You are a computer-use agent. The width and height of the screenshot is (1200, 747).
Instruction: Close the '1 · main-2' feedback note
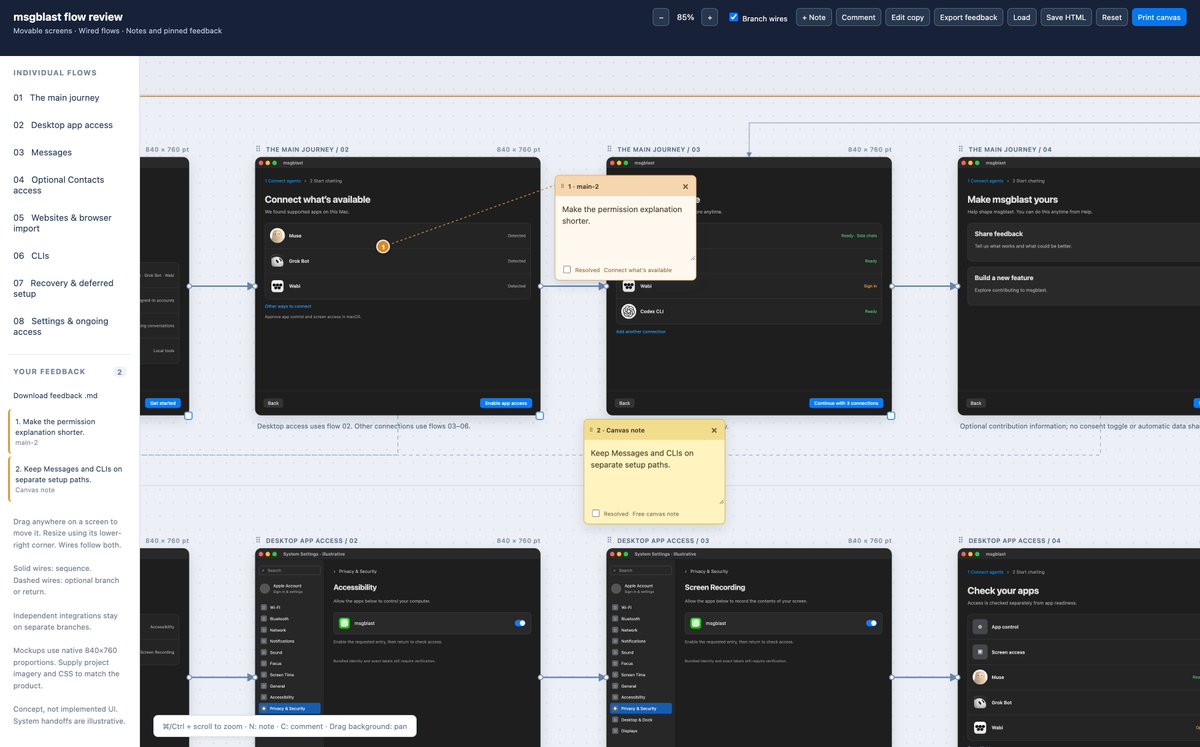click(x=685, y=186)
